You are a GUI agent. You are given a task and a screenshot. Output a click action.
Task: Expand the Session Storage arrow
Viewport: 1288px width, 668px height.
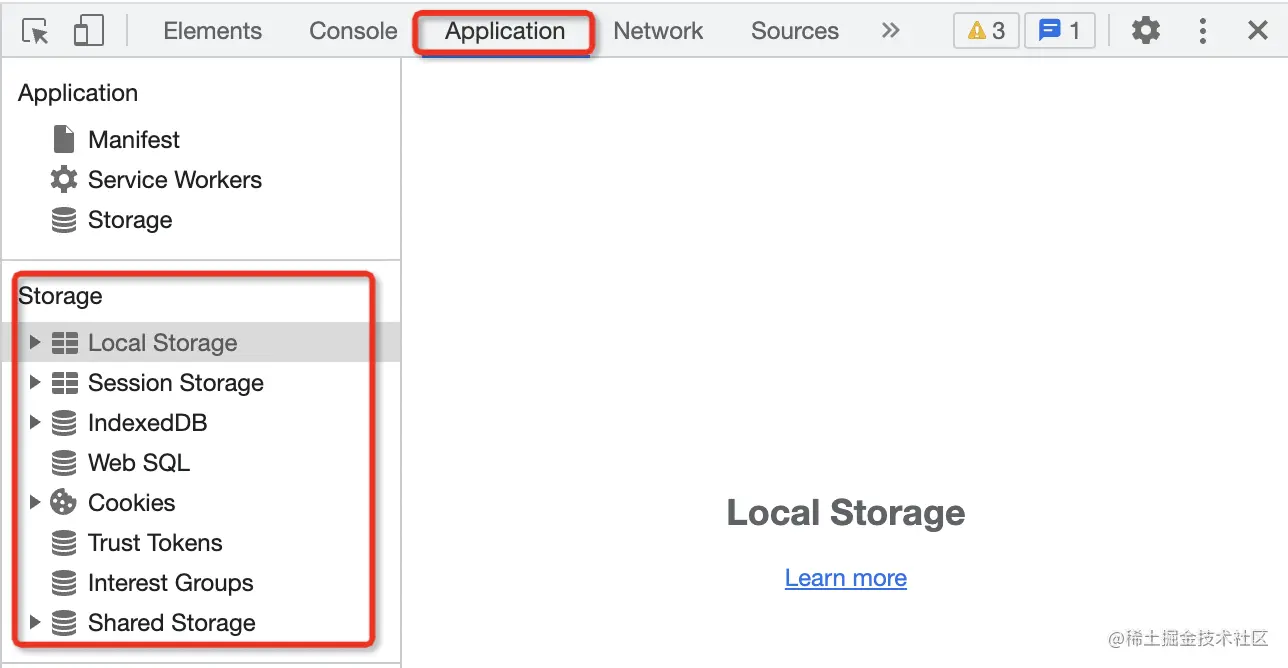click(35, 382)
